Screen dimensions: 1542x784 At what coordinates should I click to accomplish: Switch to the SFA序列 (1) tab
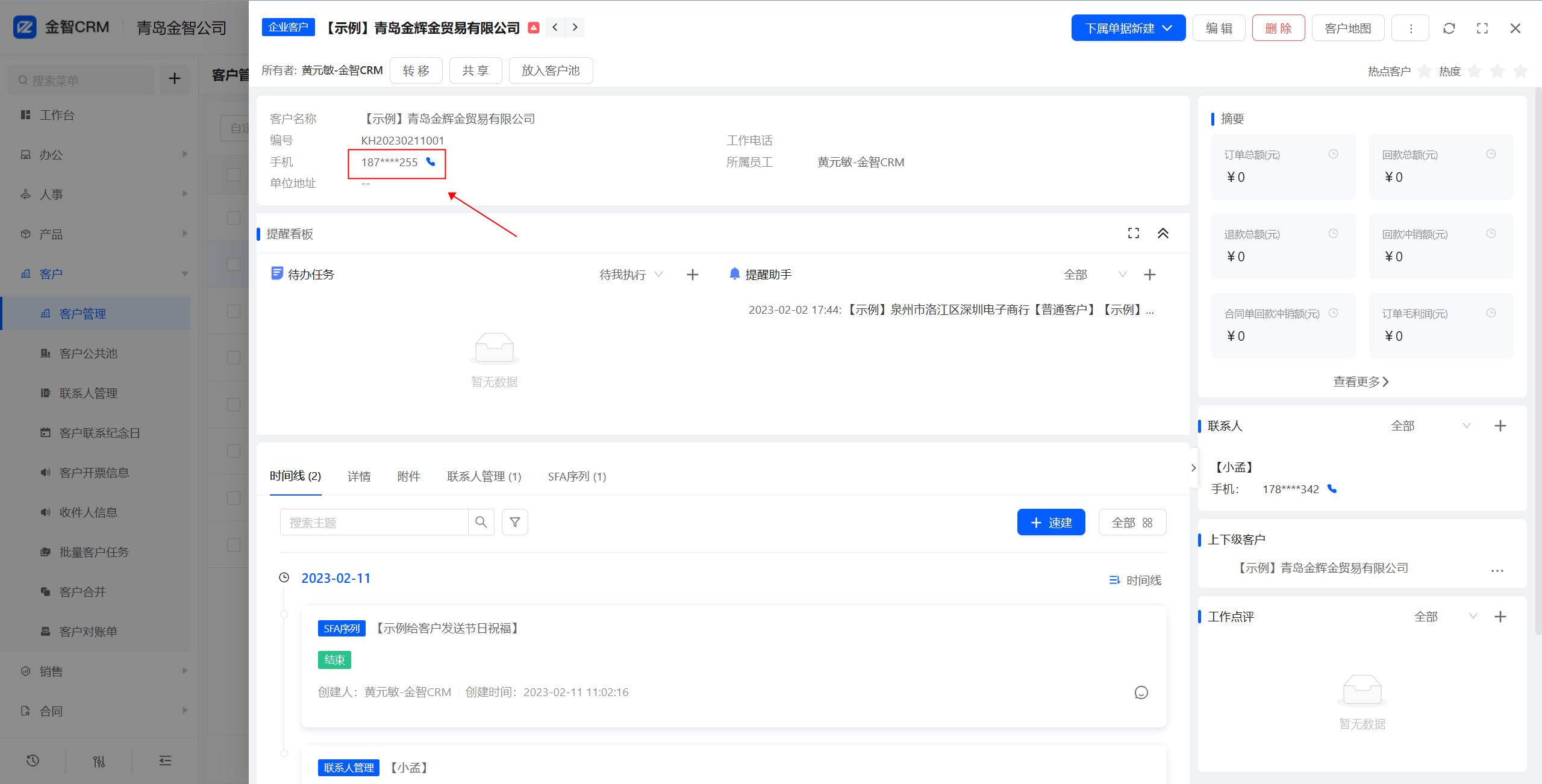(x=577, y=476)
